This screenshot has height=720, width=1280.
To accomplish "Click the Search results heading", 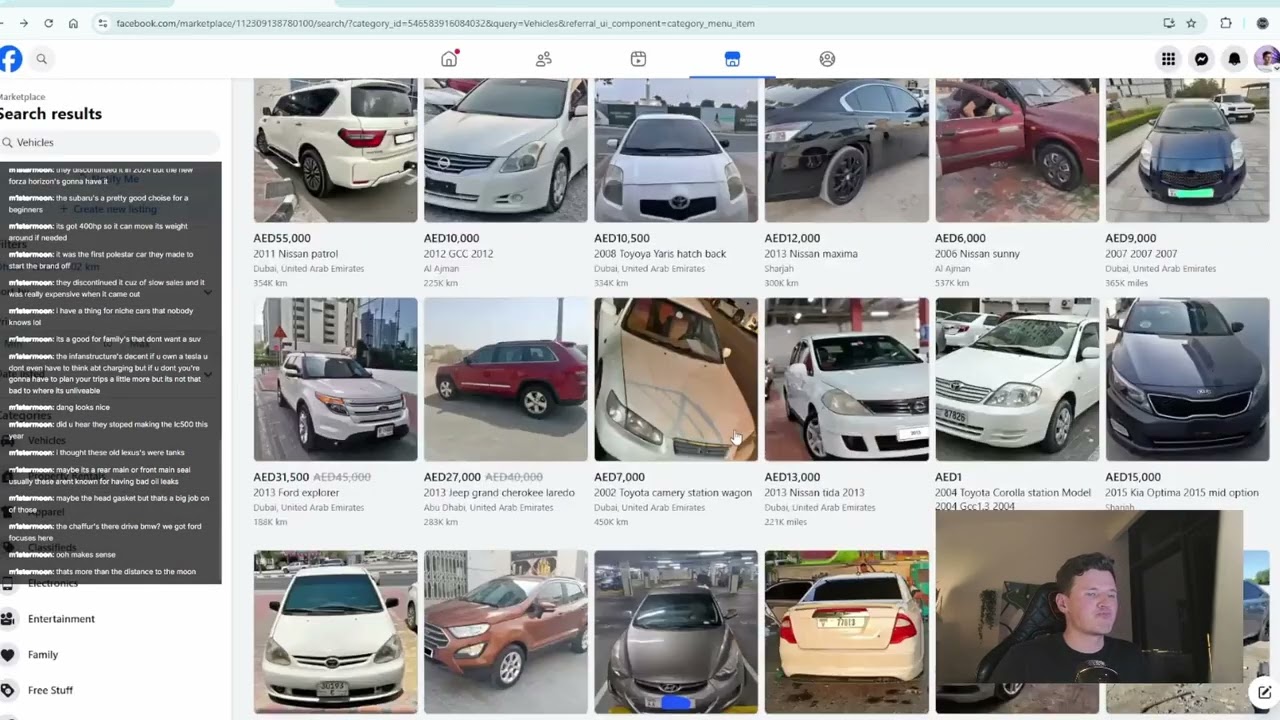I will pyautogui.click(x=50, y=114).
